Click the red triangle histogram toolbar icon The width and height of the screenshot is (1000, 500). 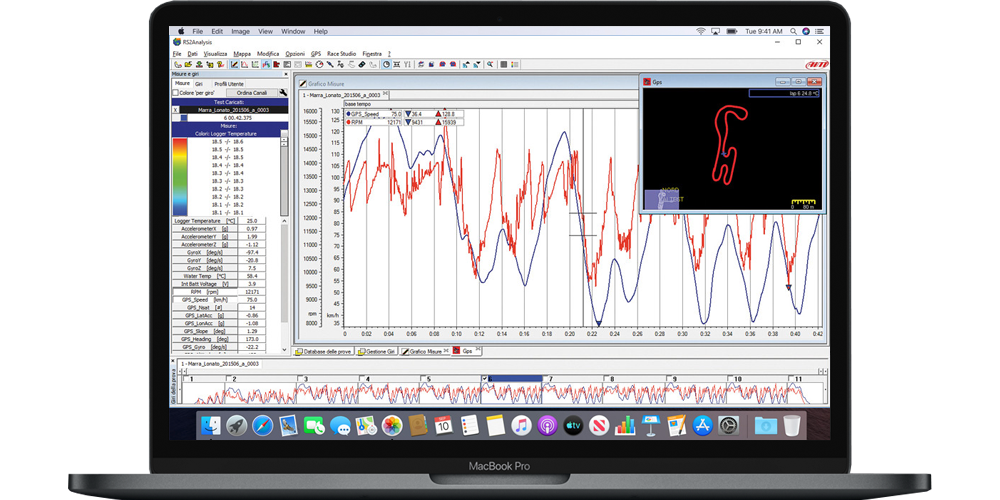click(244, 64)
